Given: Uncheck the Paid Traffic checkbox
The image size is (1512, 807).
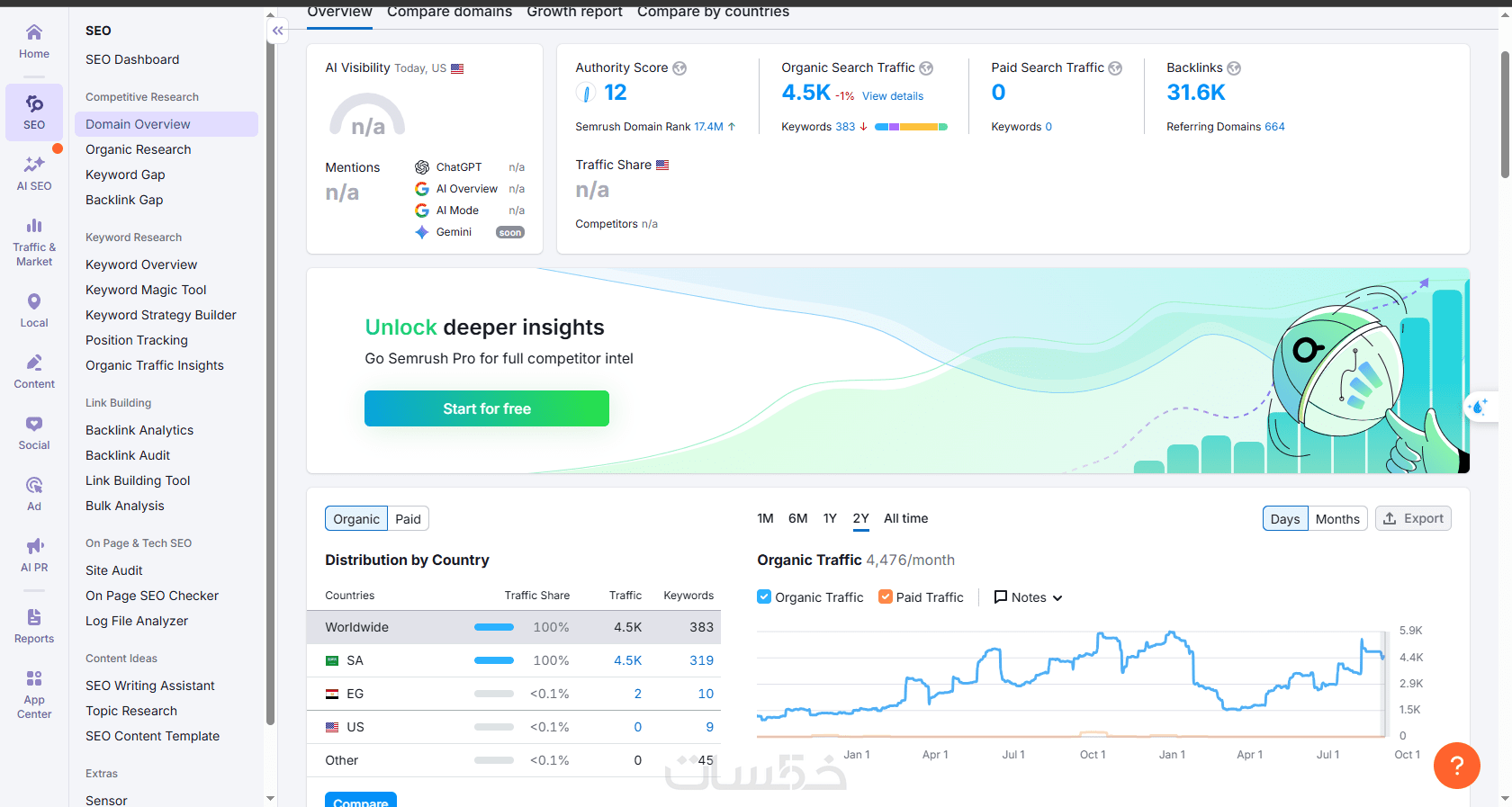Looking at the screenshot, I should click(x=886, y=596).
